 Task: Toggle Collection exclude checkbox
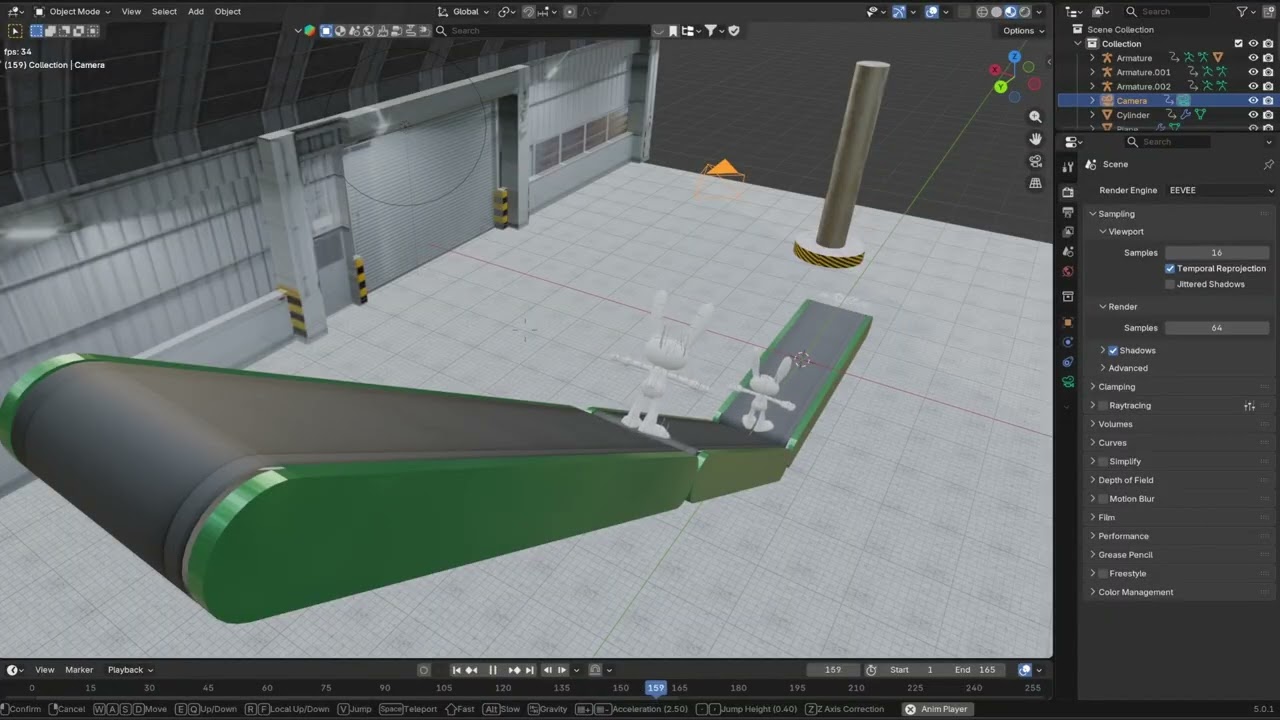coord(1239,44)
